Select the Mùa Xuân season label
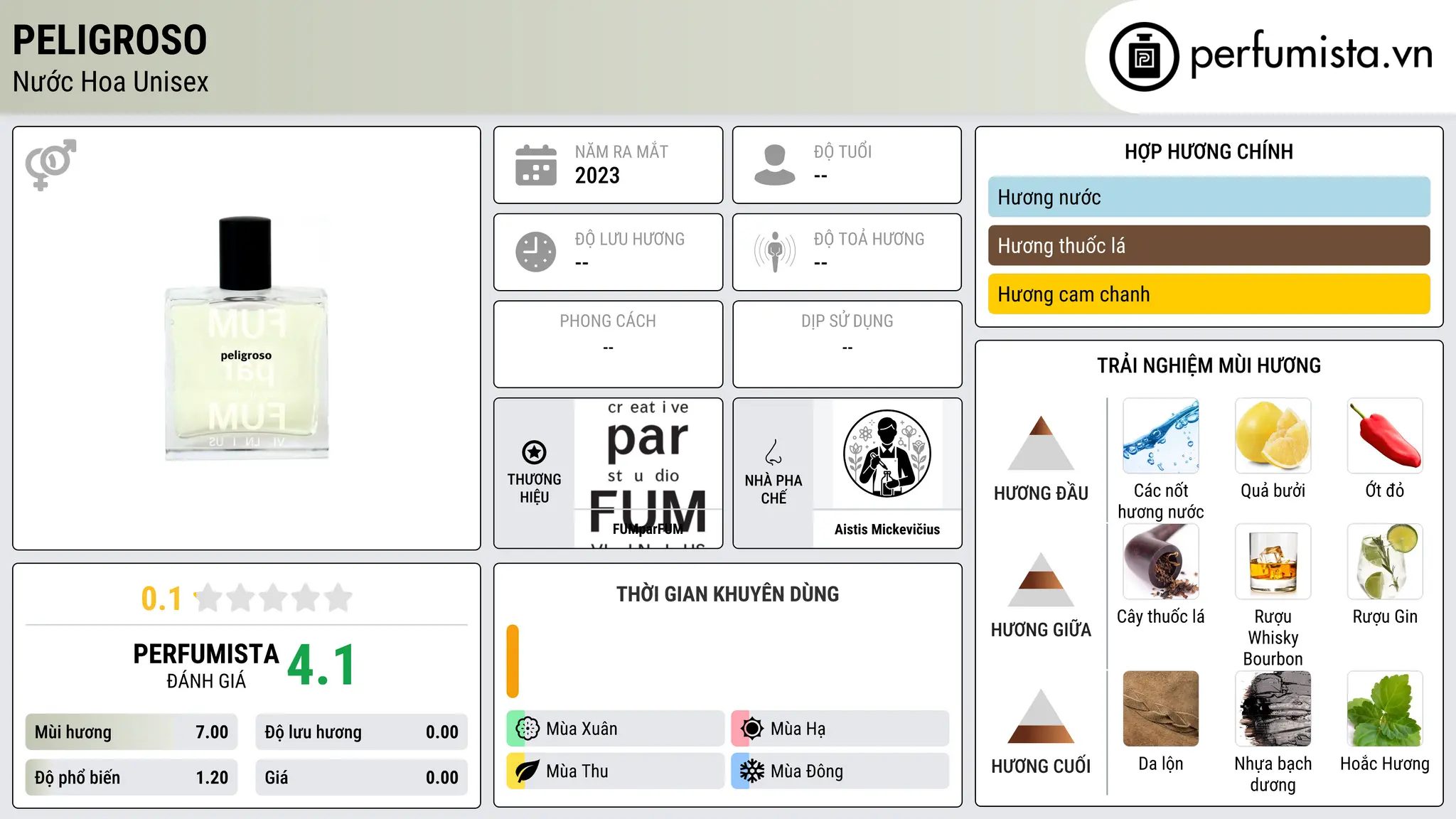Image resolution: width=1456 pixels, height=819 pixels. point(582,729)
